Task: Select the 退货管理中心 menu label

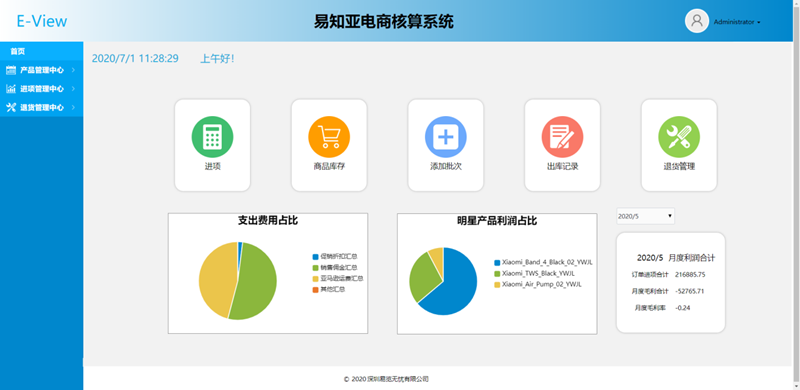Action: 42,107
